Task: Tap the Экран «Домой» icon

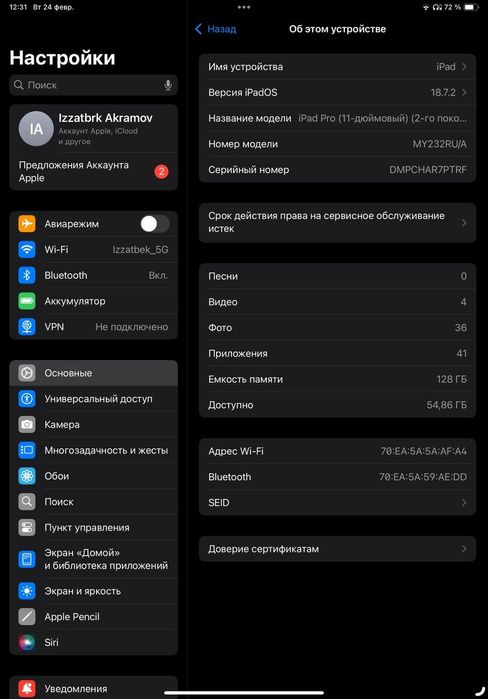Action: [x=27, y=559]
